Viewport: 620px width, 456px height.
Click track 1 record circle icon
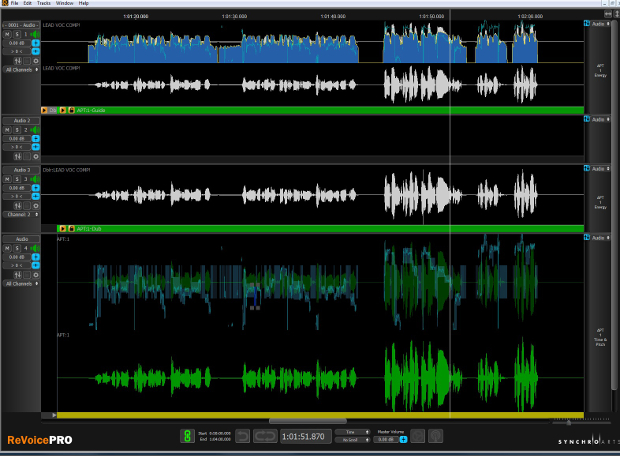coord(36,61)
